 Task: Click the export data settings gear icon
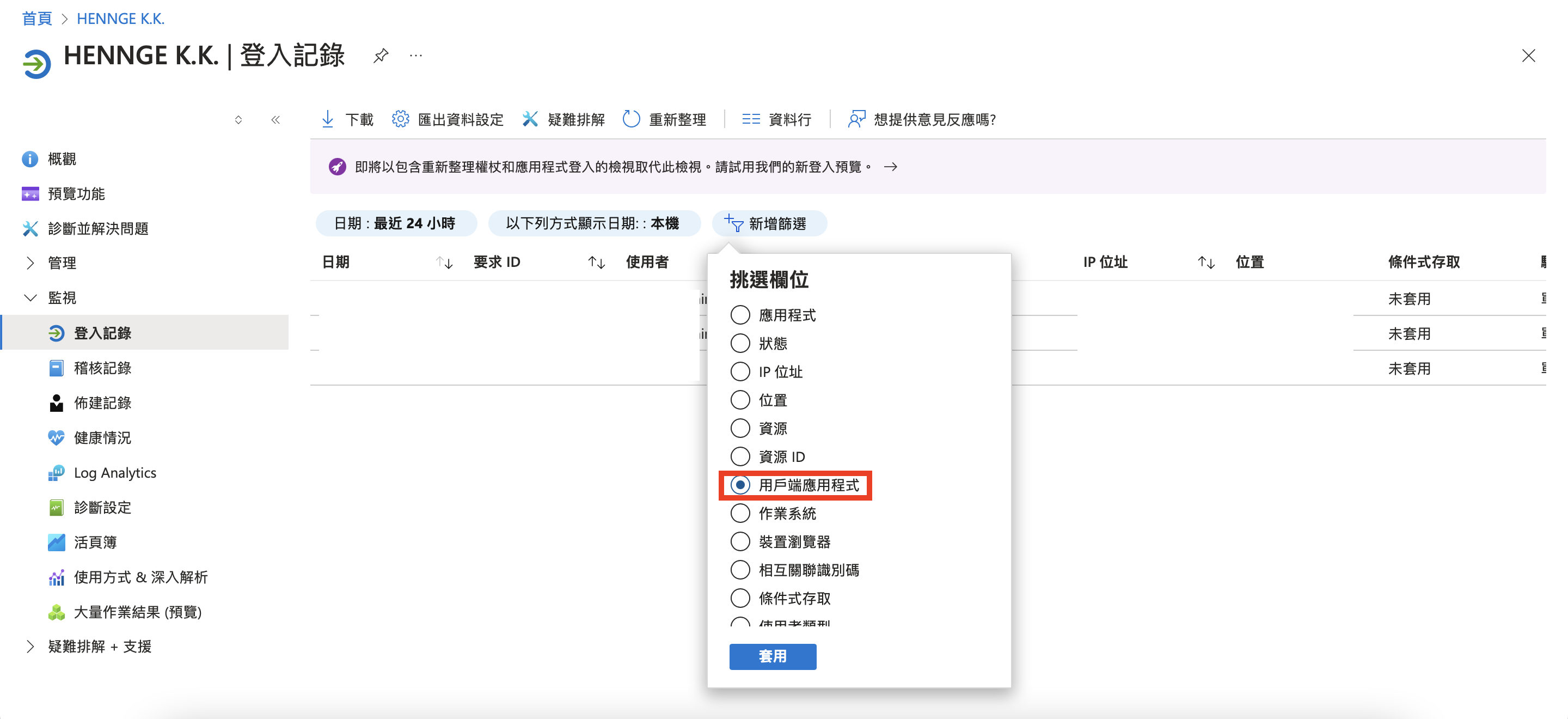[x=400, y=119]
